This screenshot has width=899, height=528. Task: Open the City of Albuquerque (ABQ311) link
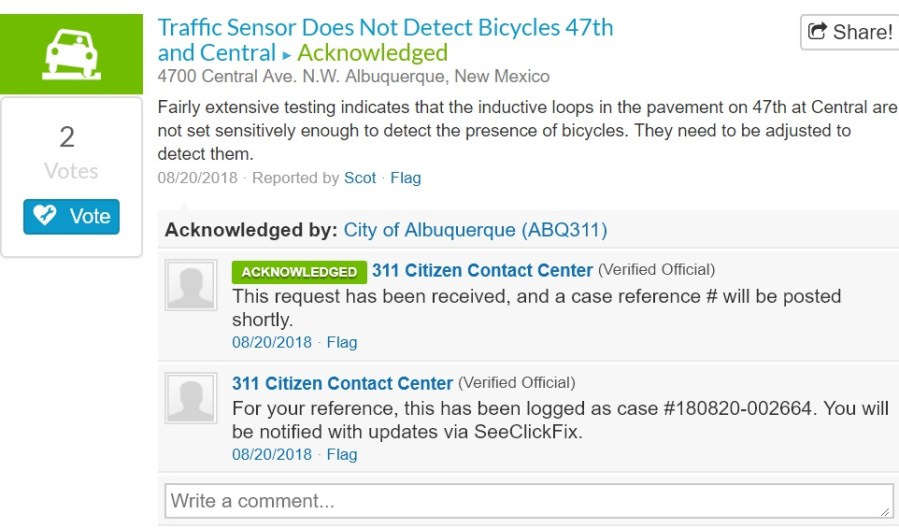[x=475, y=230]
